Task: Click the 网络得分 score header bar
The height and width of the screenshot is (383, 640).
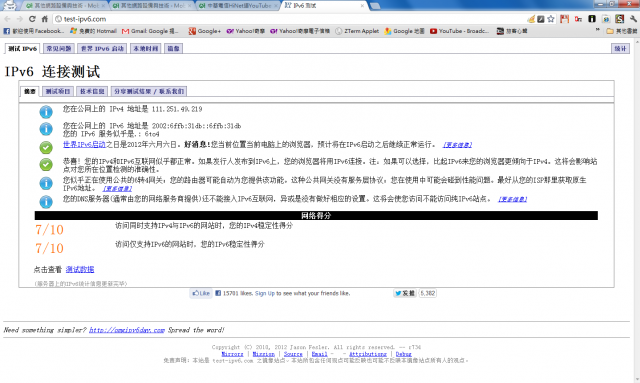Action: (316, 216)
